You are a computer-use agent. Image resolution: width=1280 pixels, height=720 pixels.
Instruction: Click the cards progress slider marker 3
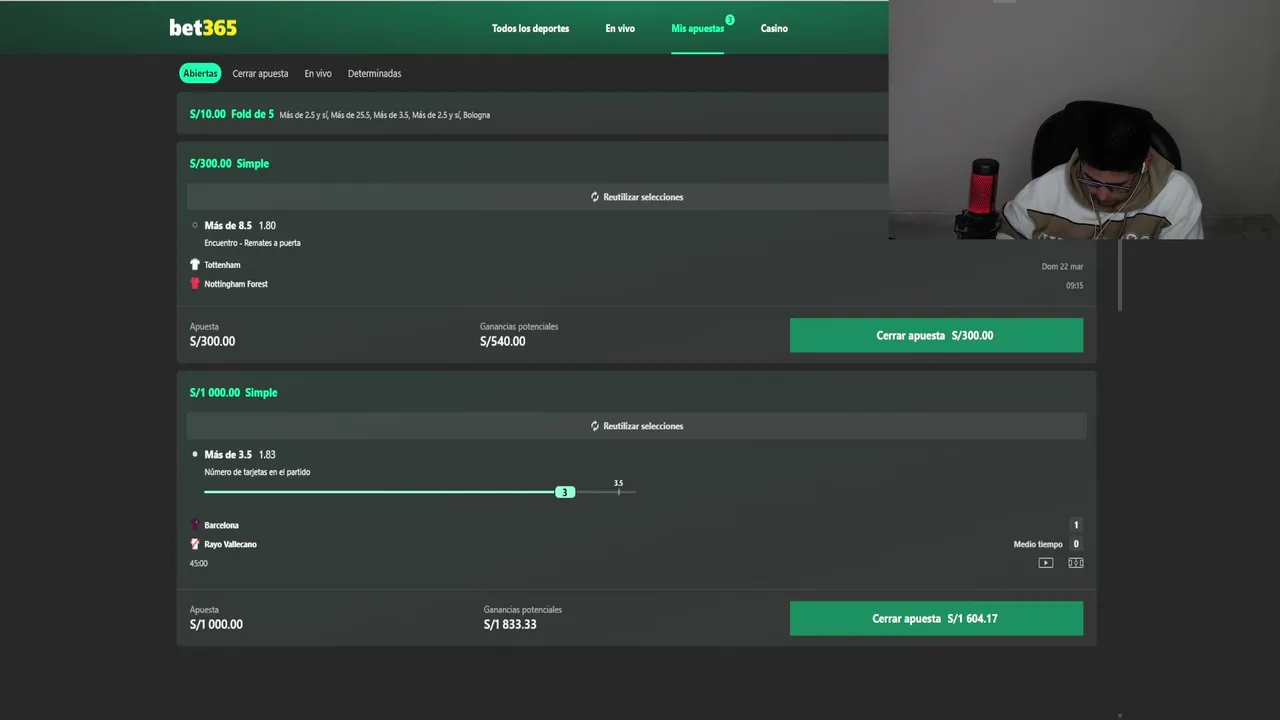coord(565,492)
